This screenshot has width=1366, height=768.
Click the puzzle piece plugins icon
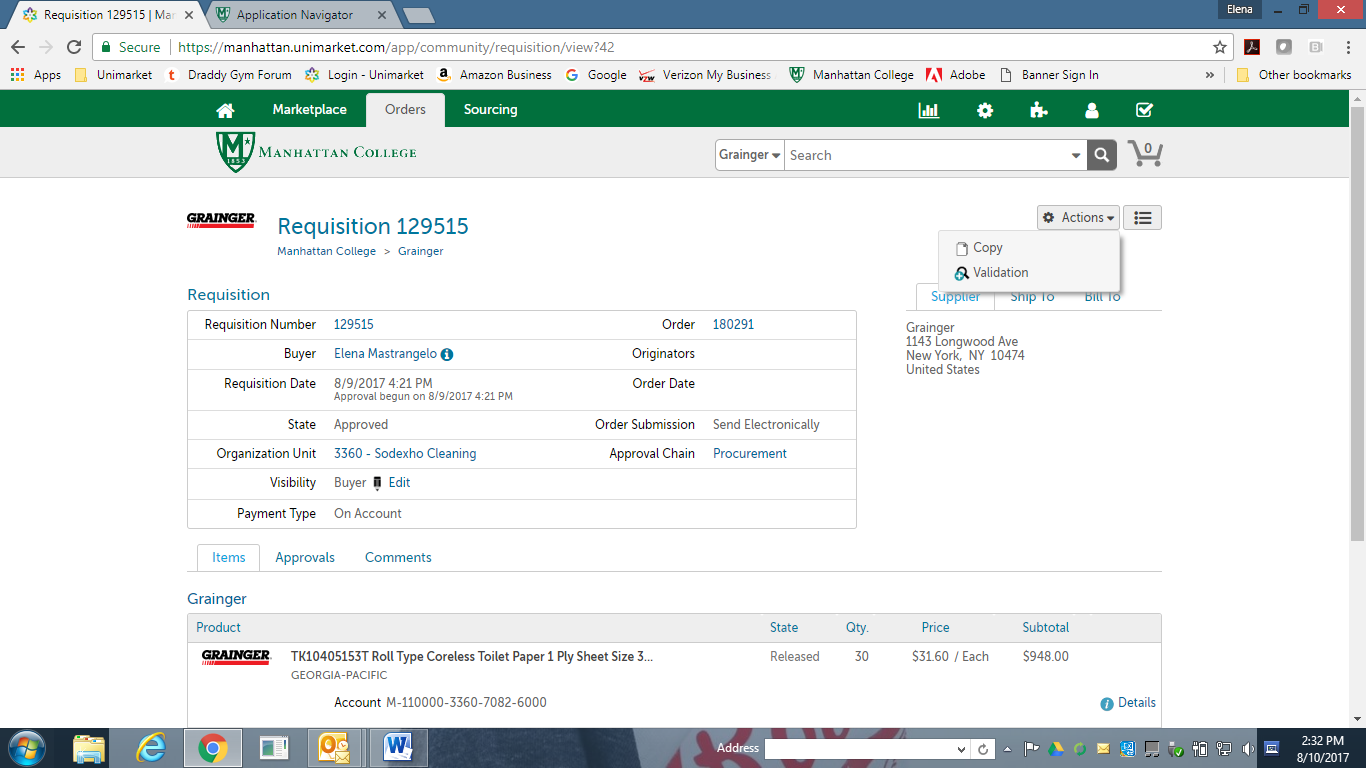coord(1039,110)
